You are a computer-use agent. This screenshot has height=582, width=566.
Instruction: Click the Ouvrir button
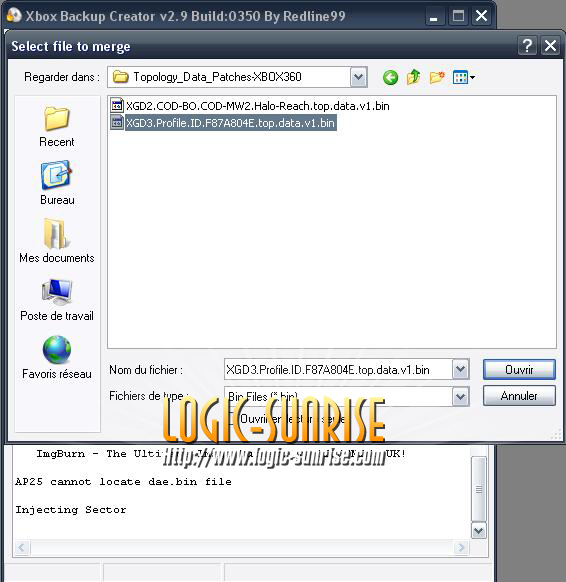pos(519,369)
